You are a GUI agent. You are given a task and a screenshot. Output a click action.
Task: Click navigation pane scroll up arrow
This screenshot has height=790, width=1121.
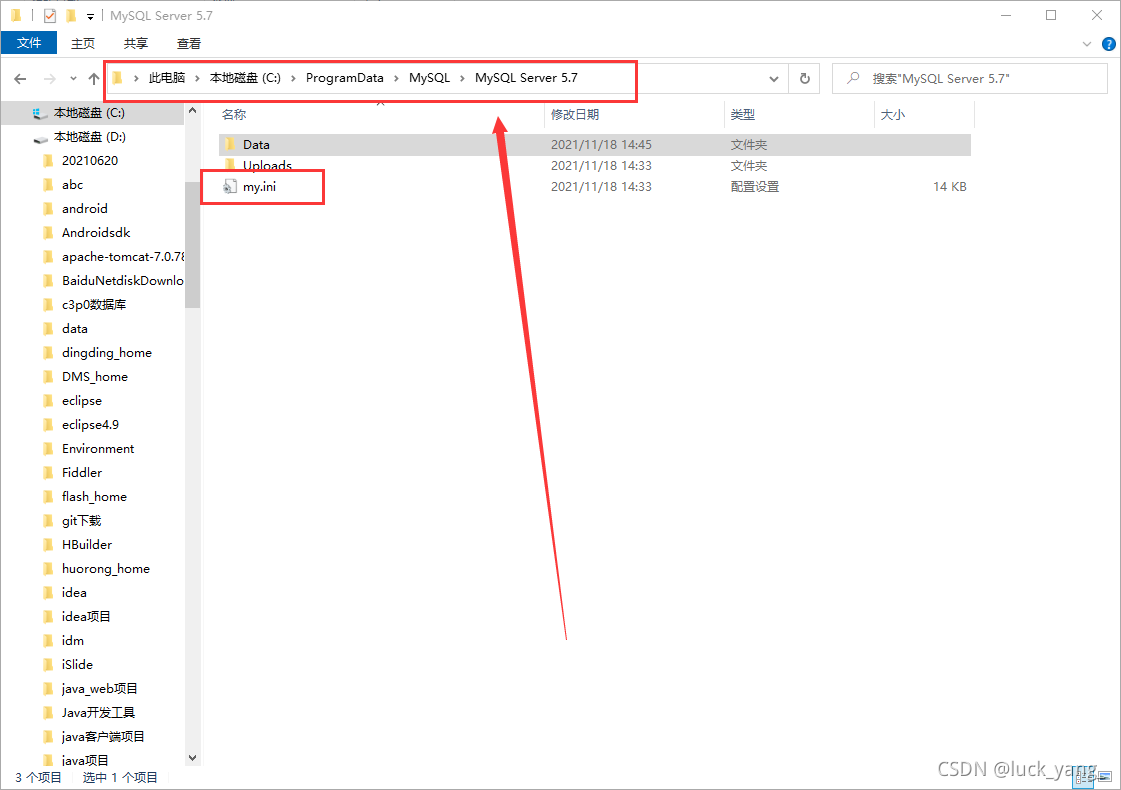pyautogui.click(x=192, y=111)
